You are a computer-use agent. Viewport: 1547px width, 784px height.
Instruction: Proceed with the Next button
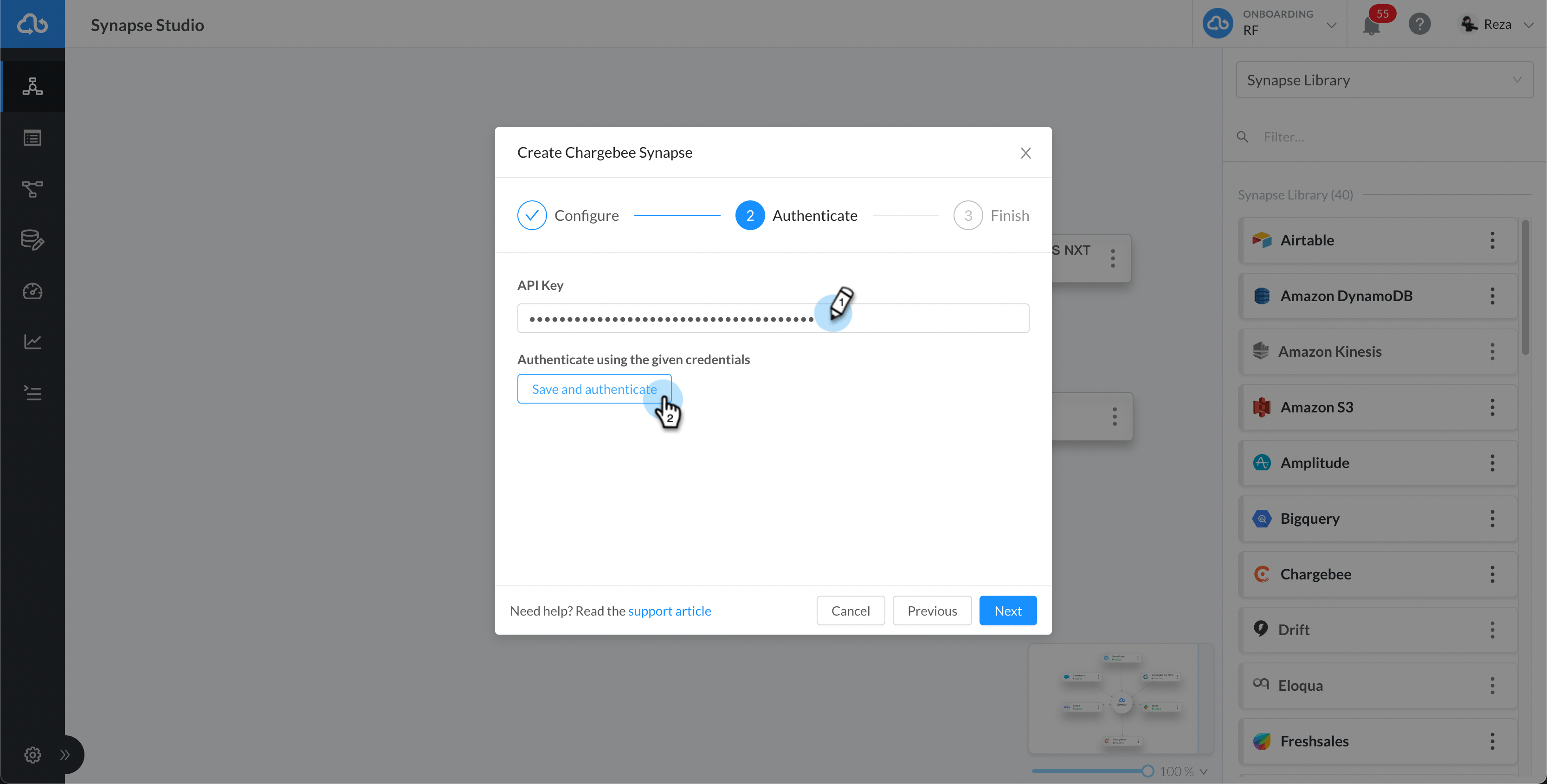click(x=1008, y=610)
